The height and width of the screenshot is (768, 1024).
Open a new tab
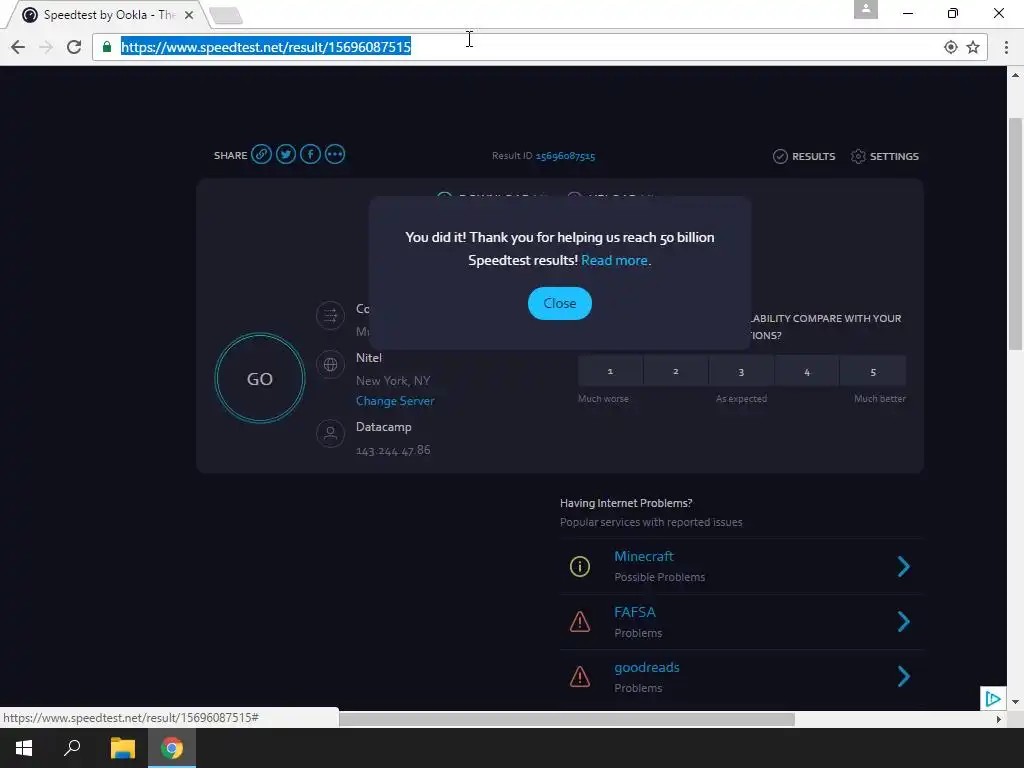[226, 15]
